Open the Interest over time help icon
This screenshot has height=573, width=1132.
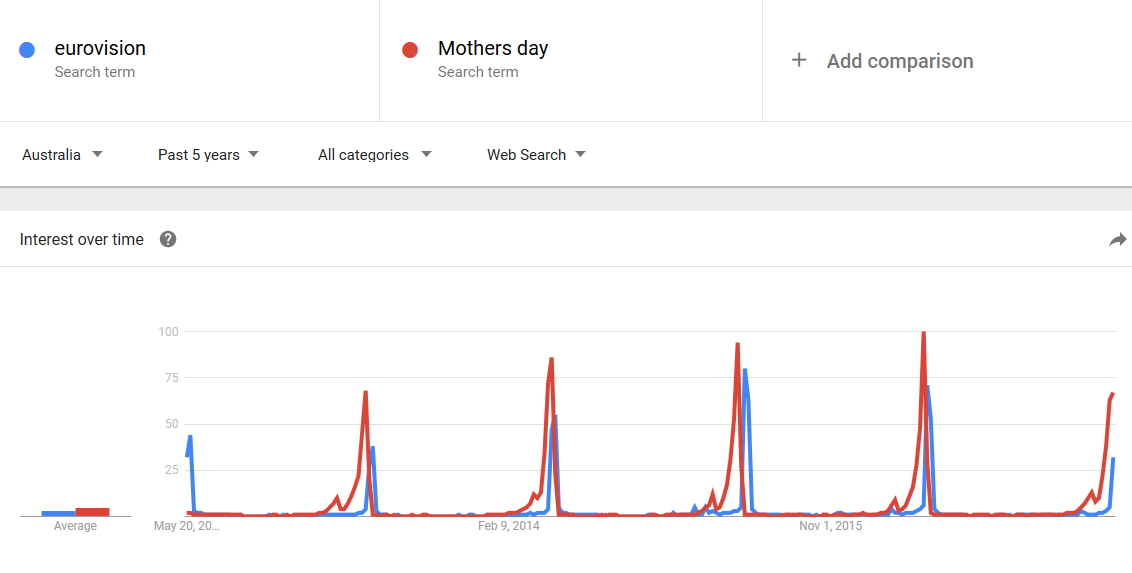[168, 239]
